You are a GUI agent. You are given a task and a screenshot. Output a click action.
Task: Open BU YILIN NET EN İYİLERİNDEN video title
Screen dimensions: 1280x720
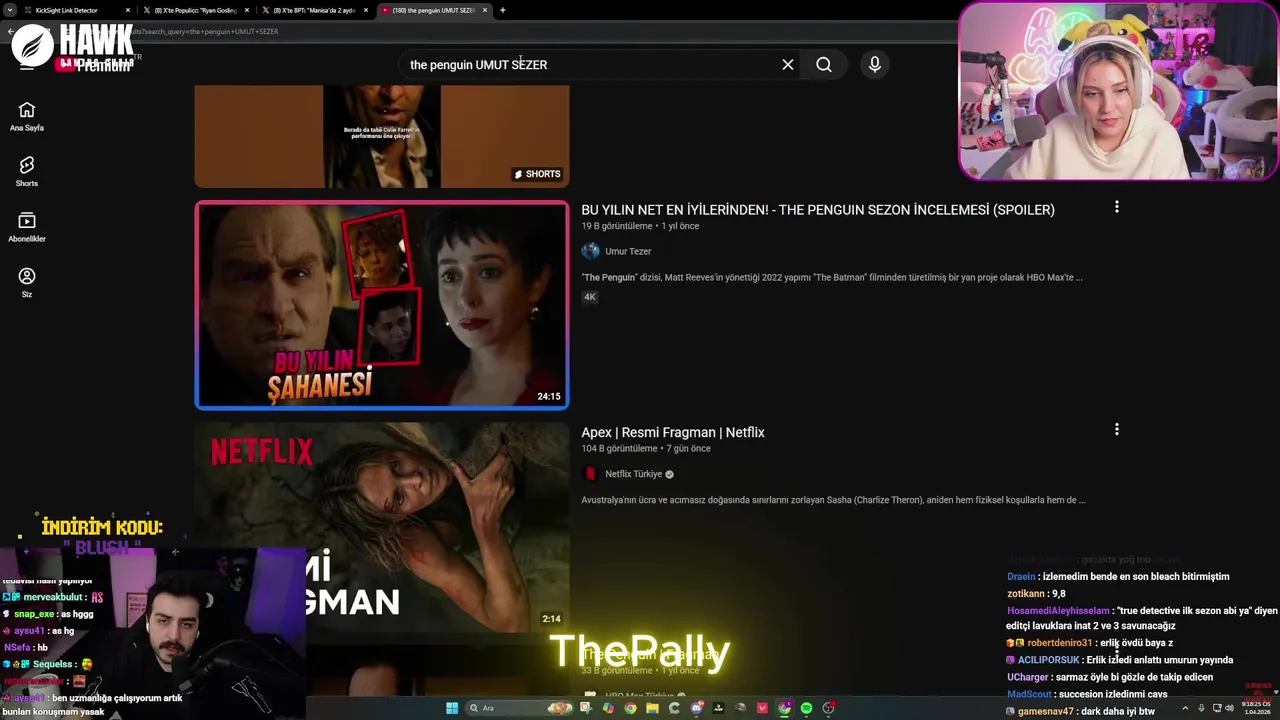tap(818, 210)
